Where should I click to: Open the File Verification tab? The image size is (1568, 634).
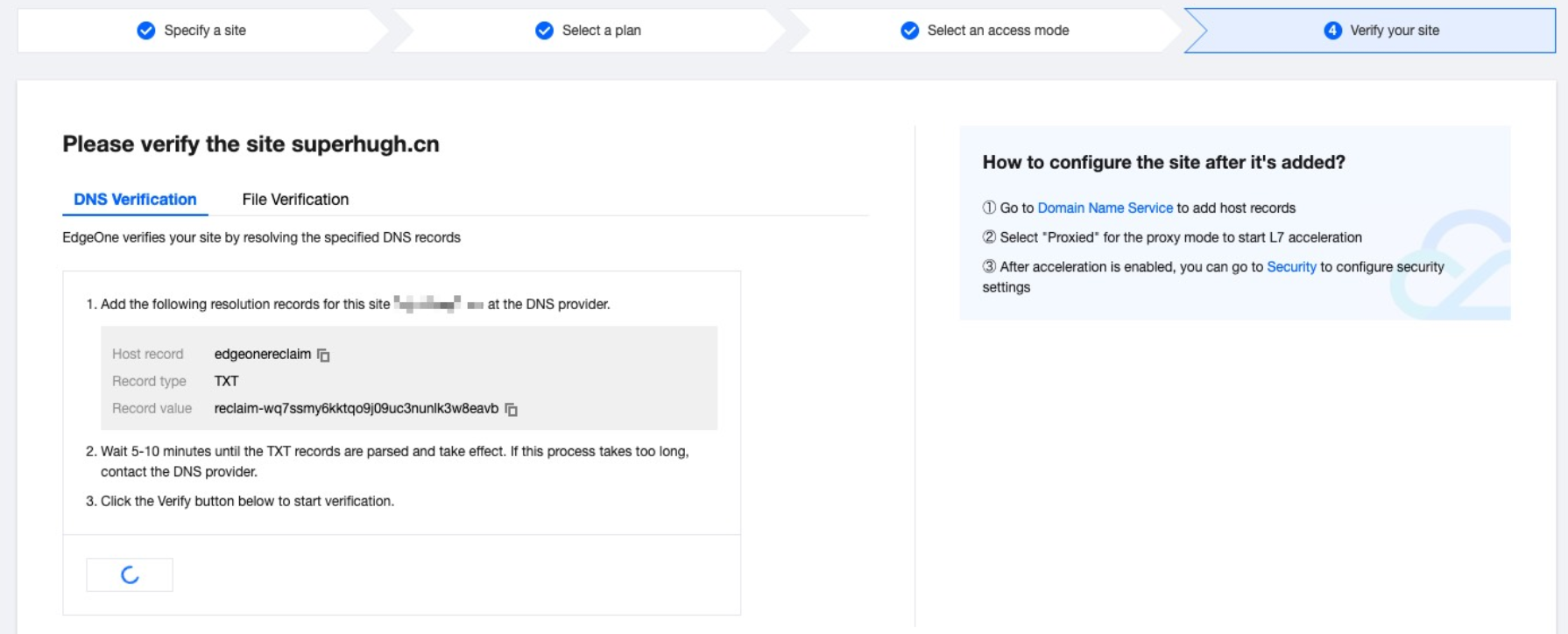[295, 200]
